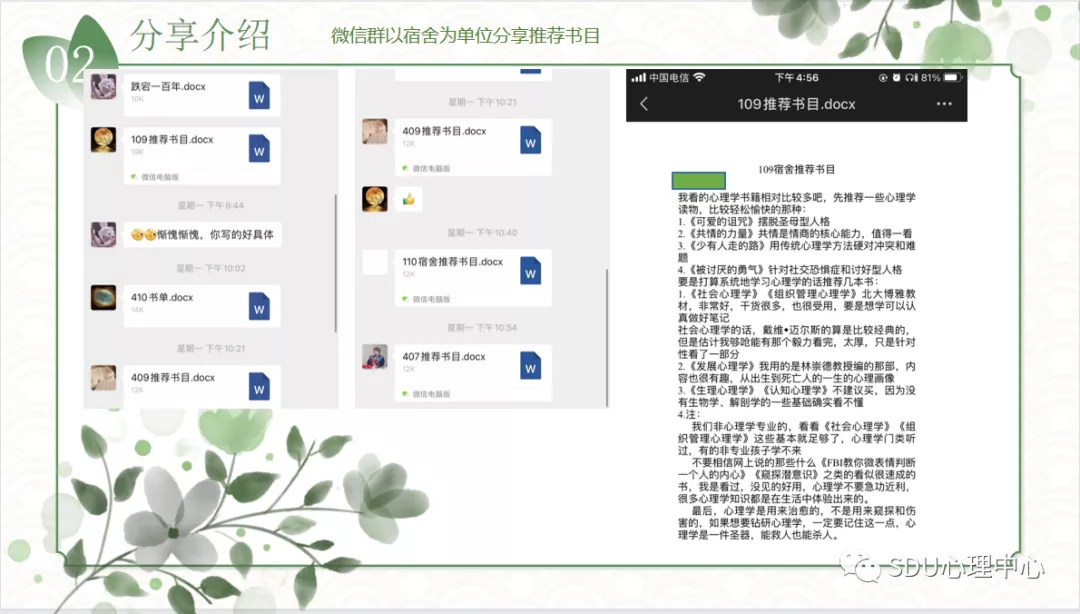Click avatar next to 惭愧惭愧 message

click(103, 234)
